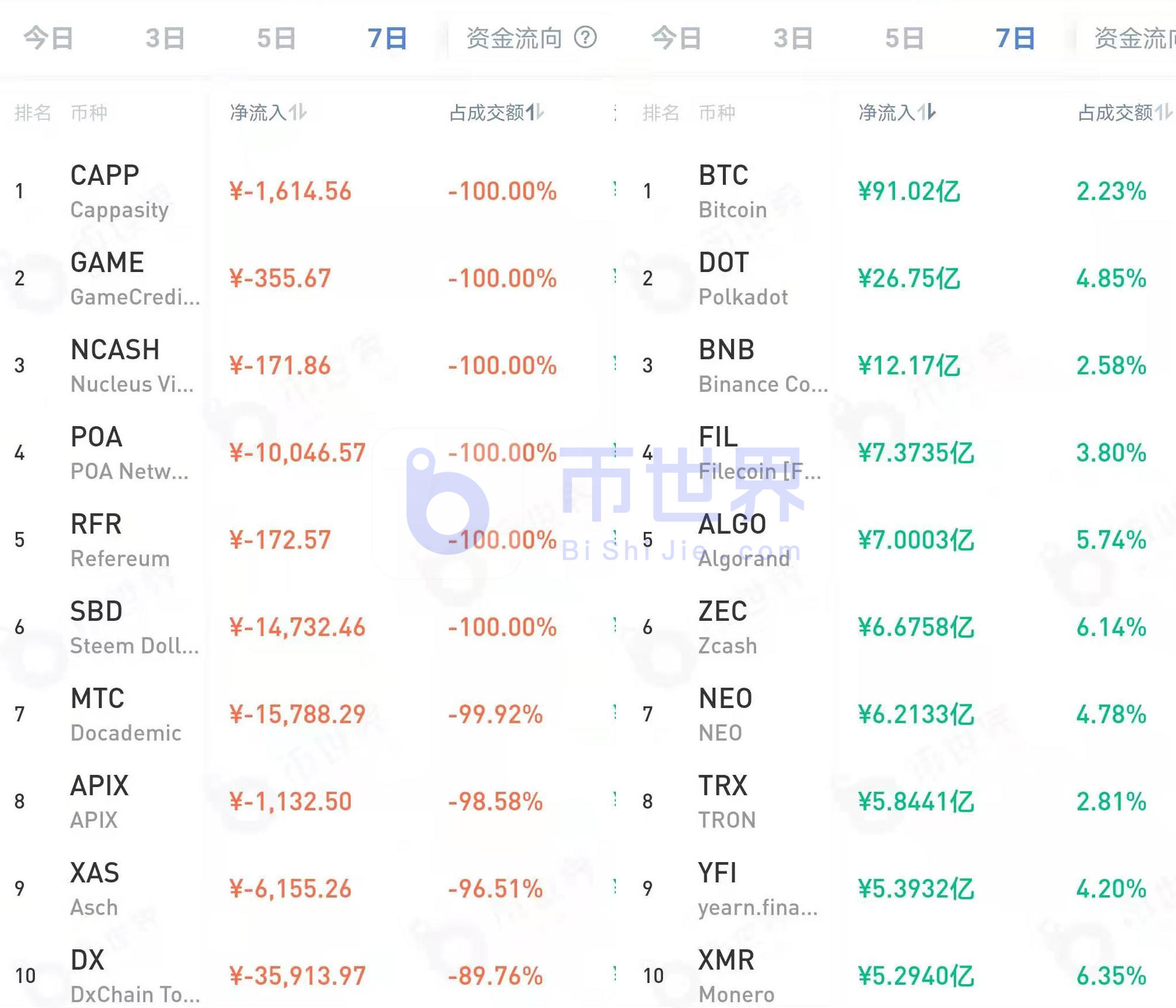The width and height of the screenshot is (1176, 1008).
Task: Switch right panel to 3日 tab
Action: coord(793,37)
